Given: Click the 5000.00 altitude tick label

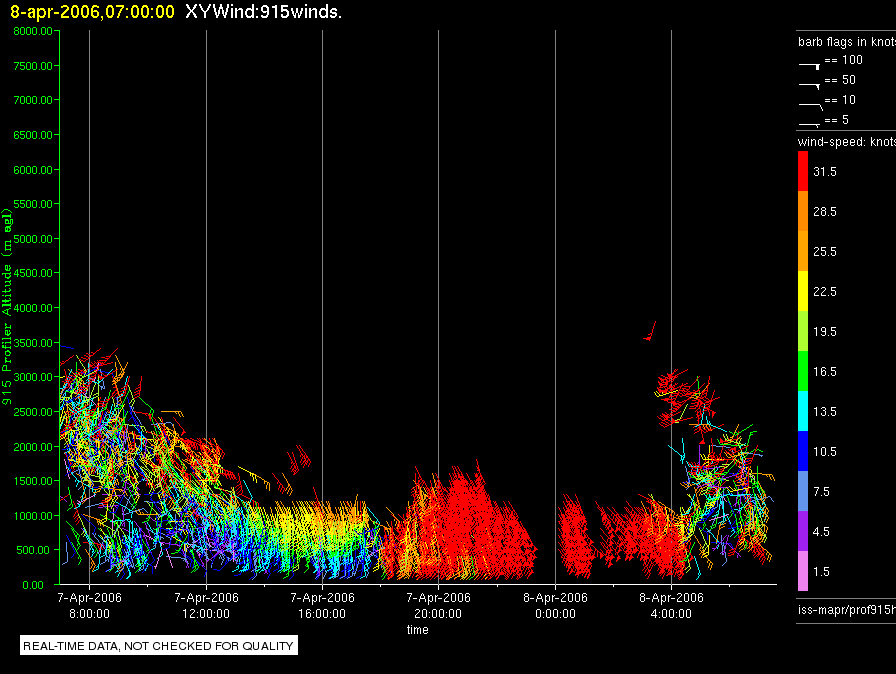Looking at the screenshot, I should 33,239.
